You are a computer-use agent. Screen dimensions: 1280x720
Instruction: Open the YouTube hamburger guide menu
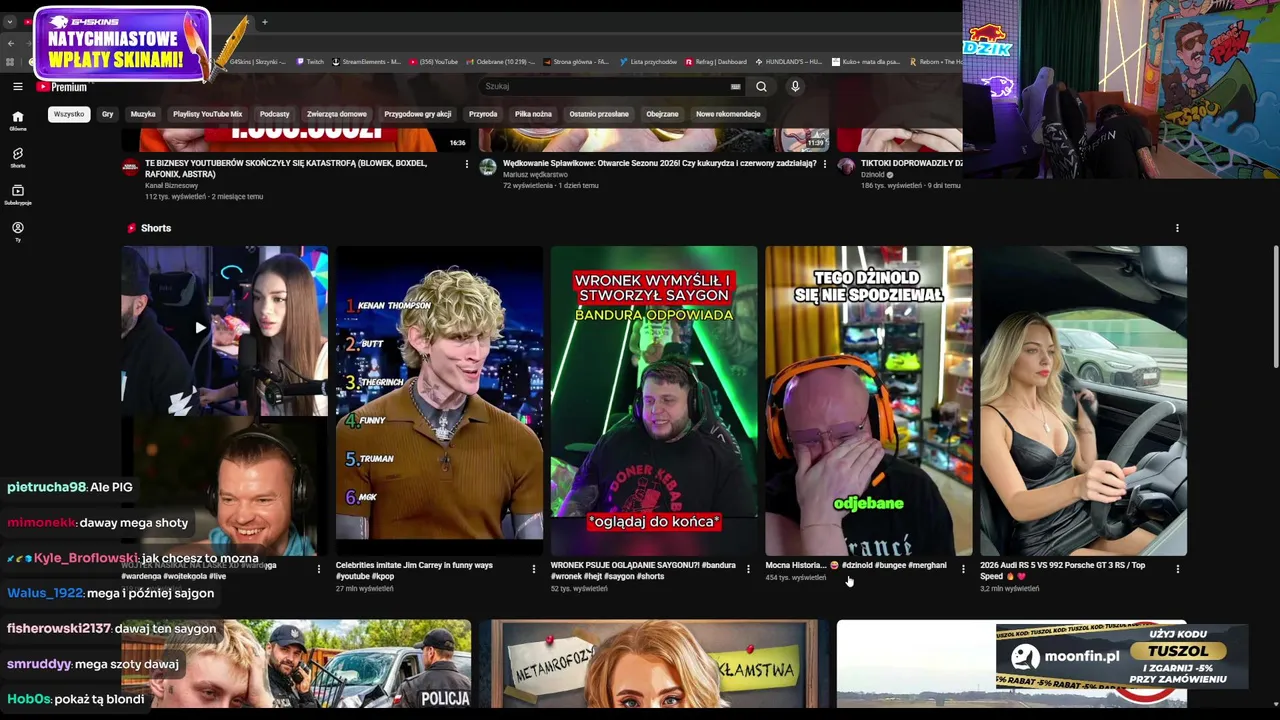click(x=17, y=87)
